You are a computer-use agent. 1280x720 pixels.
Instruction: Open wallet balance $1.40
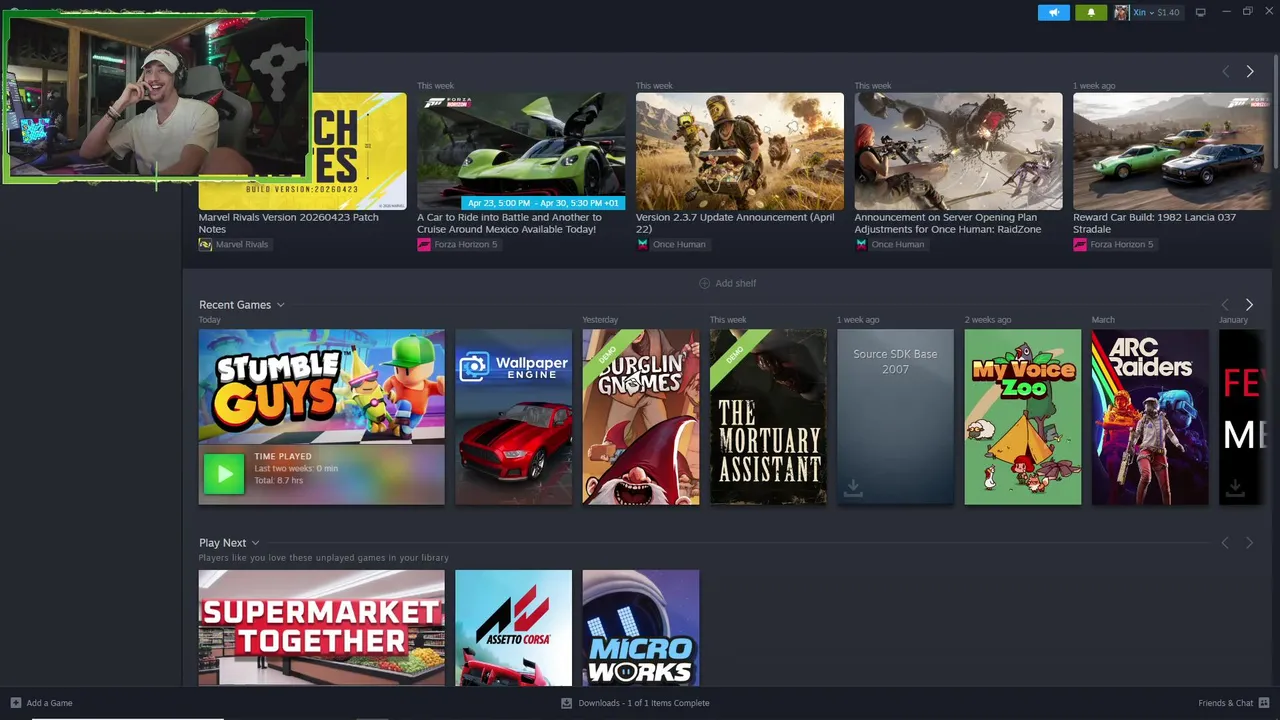click(x=1168, y=13)
